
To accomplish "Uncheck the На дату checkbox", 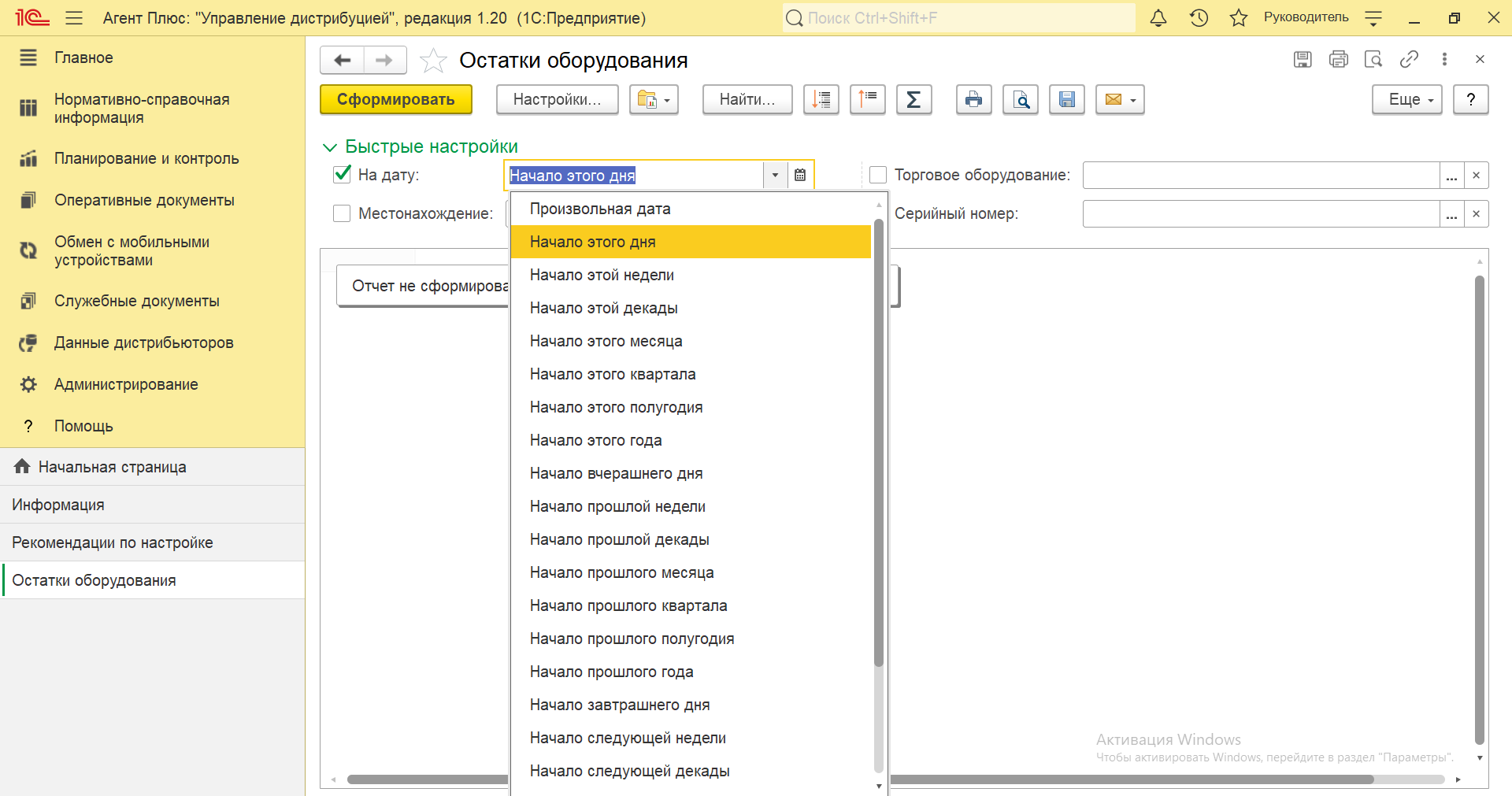I will click(342, 174).
